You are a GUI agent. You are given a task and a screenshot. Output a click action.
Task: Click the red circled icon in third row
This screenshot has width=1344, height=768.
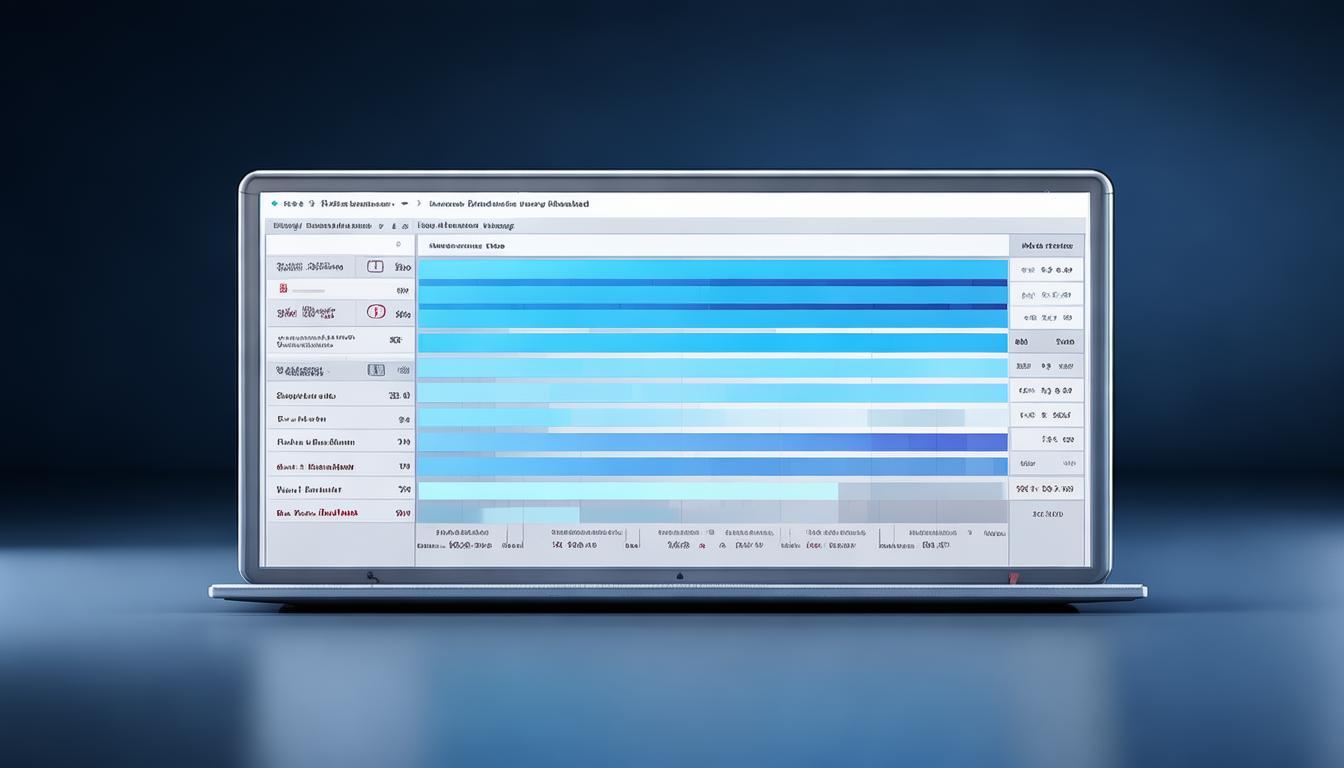pyautogui.click(x=376, y=312)
